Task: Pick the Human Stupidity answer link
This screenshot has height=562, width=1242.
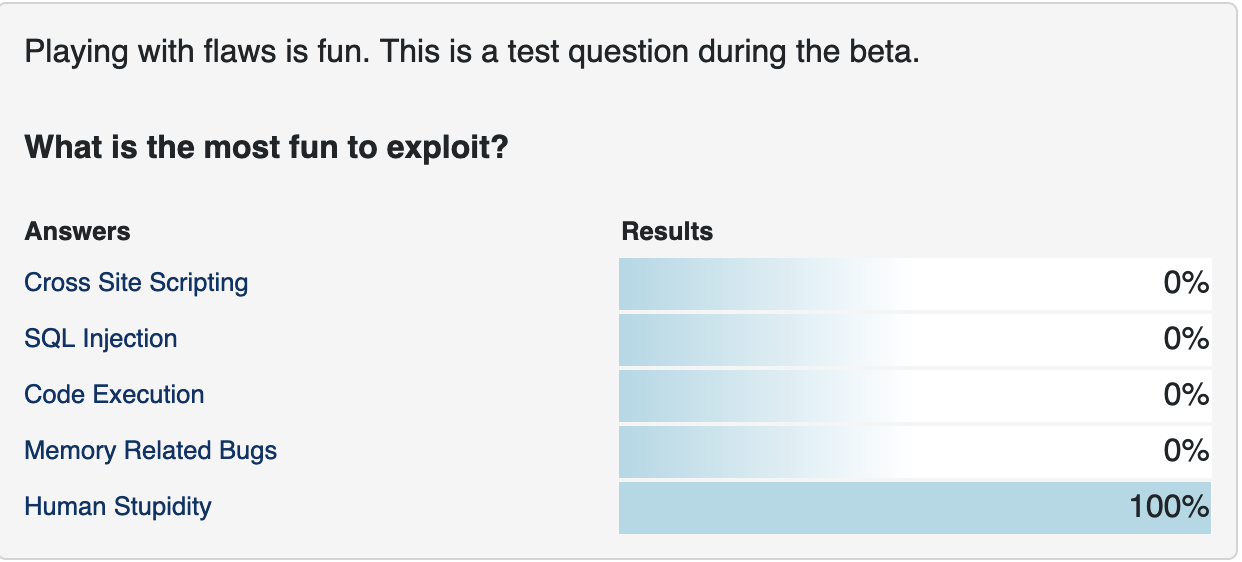Action: point(118,507)
